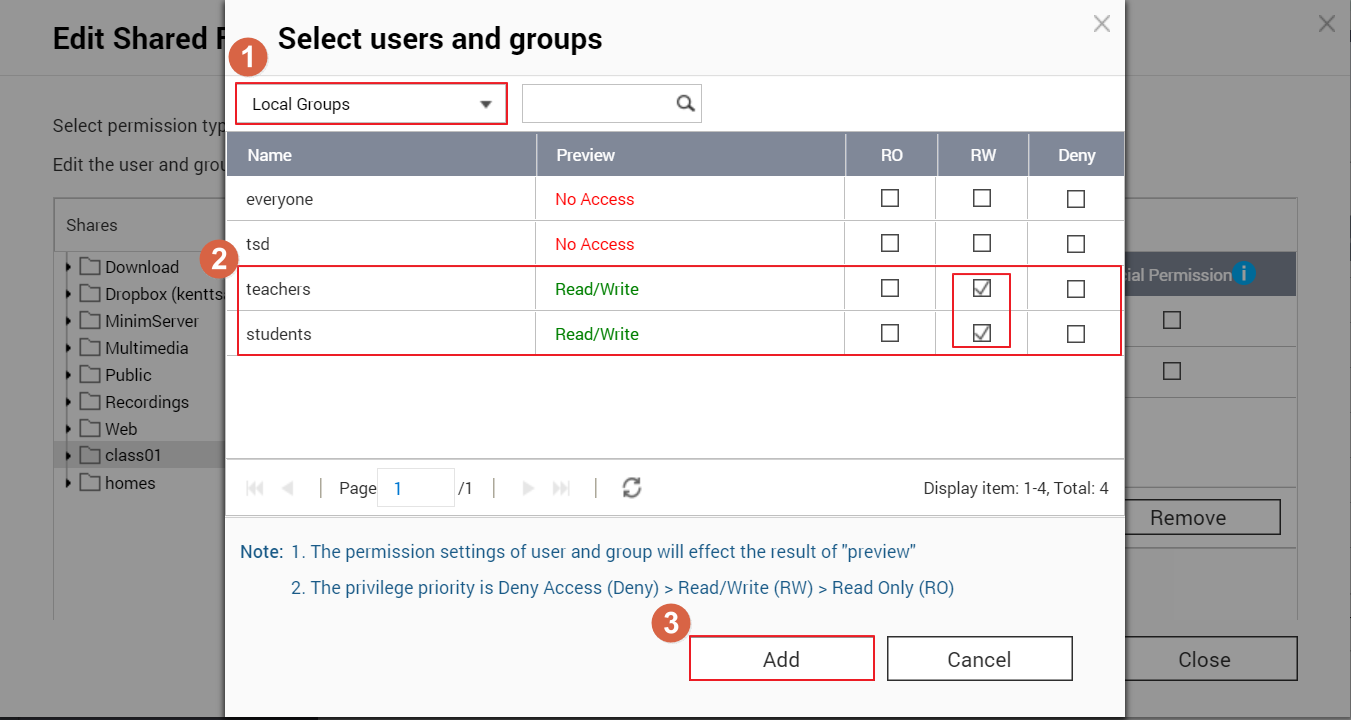Close the Select users and groups dialog
This screenshot has height=720, width=1351.
(x=1101, y=24)
